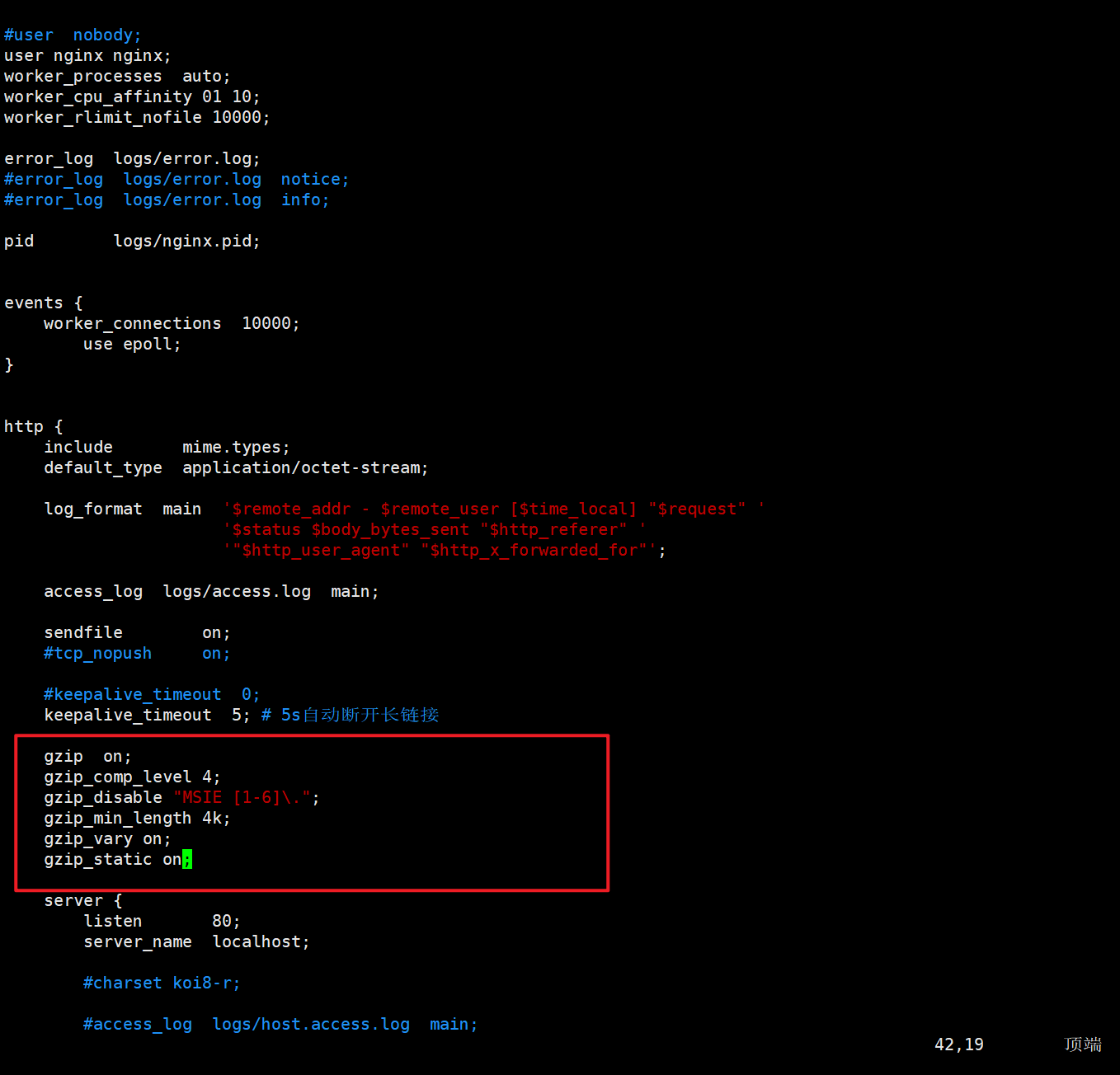Click commented '#tcp_nopush on;' line
The image size is (1120, 1075).
137,654
